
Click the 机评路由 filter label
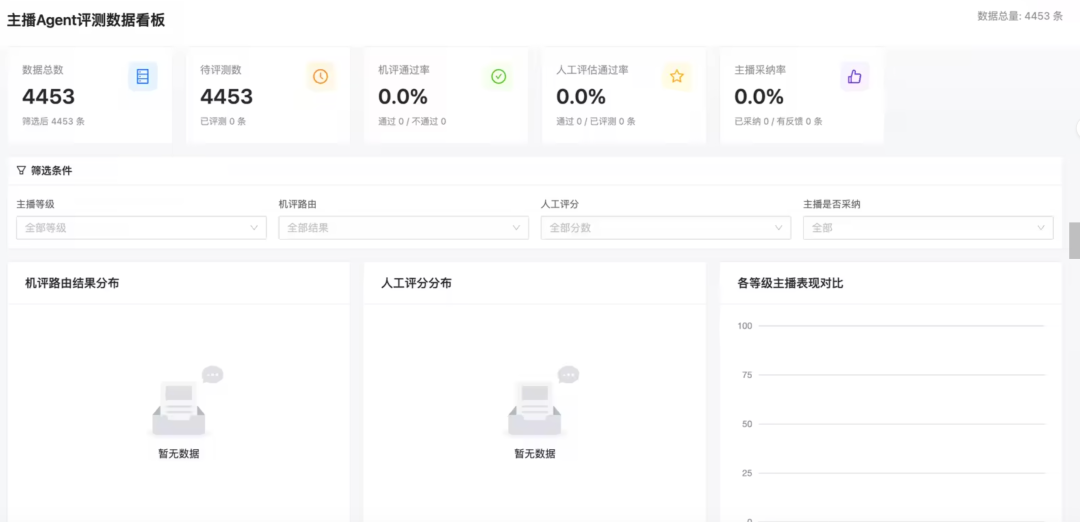[x=298, y=205]
